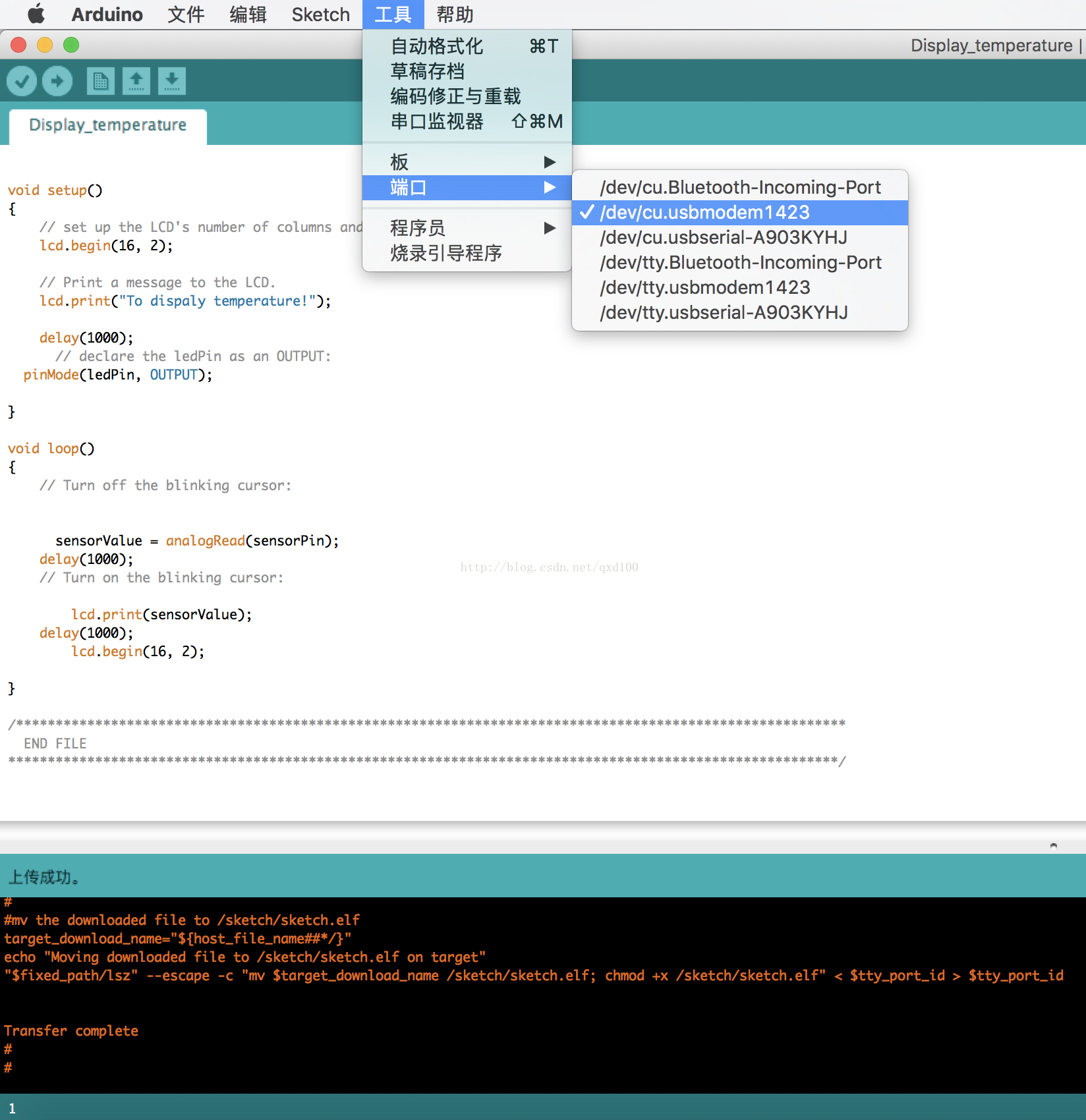Screen dimensions: 1086x1120
Task: Click 'Transfer complete' in the console
Action: 71,1031
